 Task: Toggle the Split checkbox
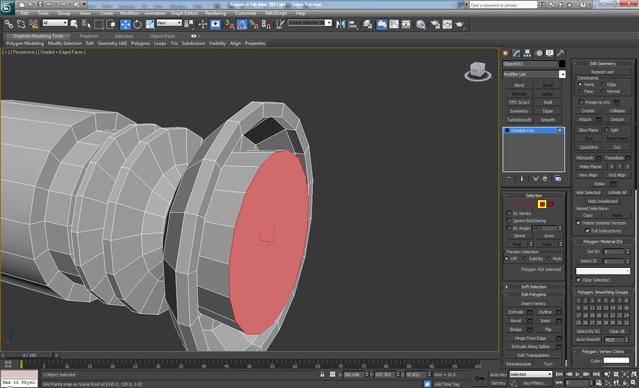(x=606, y=130)
